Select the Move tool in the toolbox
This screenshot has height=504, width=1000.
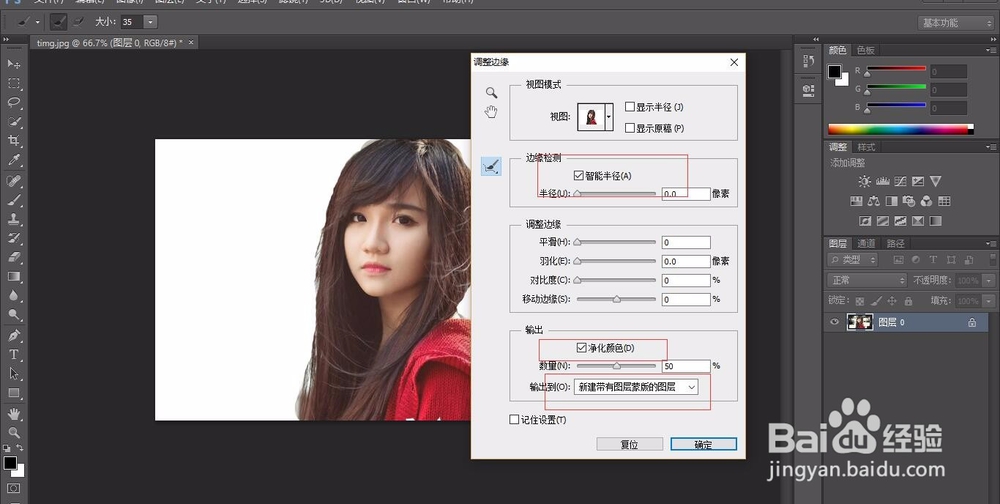pos(13,64)
